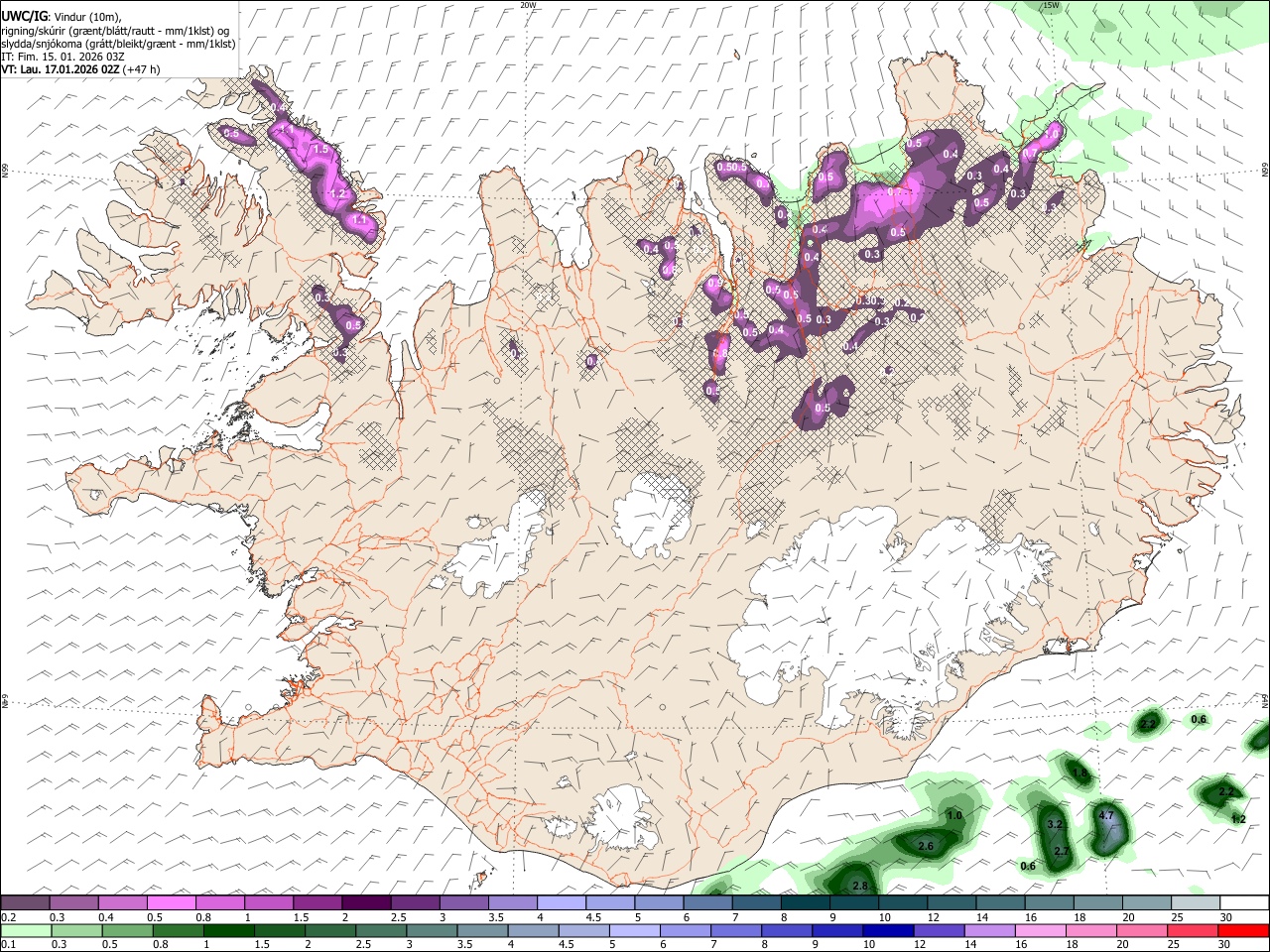Viewport: 1270px width, 952px height.
Task: Click the 2.6 rain value south of the coast
Action: coord(927,846)
